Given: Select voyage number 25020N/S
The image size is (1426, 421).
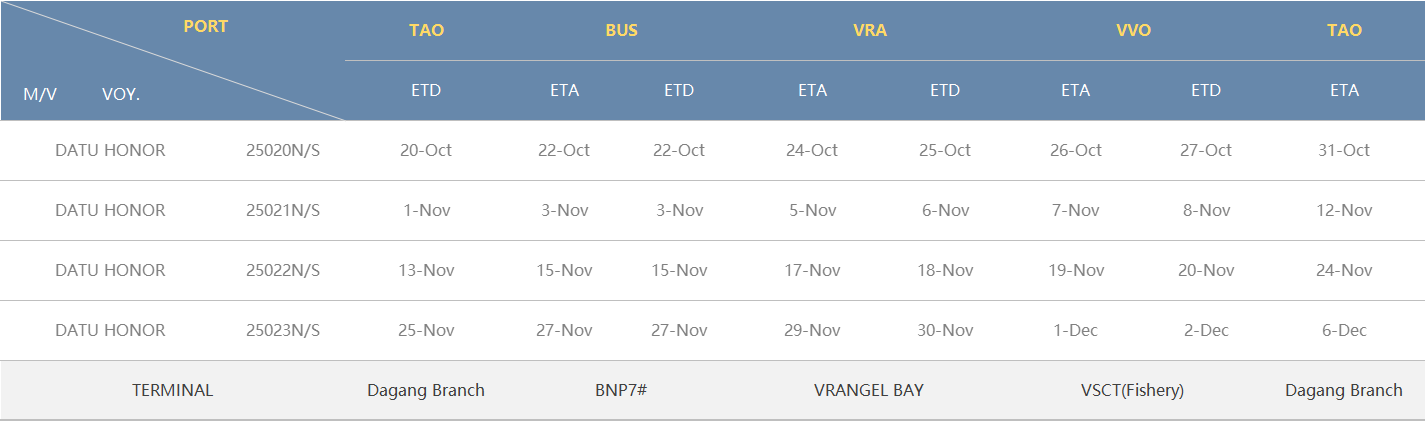Looking at the screenshot, I should pos(283,150).
